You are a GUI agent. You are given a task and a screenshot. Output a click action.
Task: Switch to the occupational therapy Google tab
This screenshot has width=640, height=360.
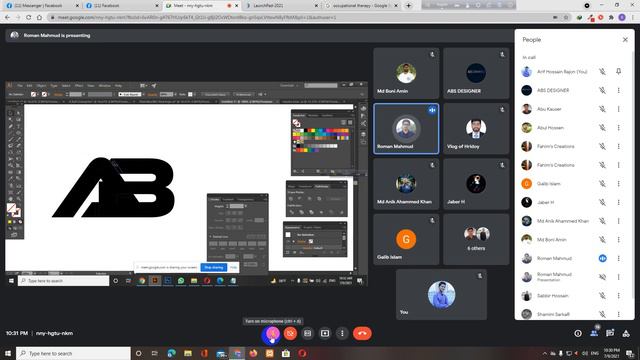360,6
